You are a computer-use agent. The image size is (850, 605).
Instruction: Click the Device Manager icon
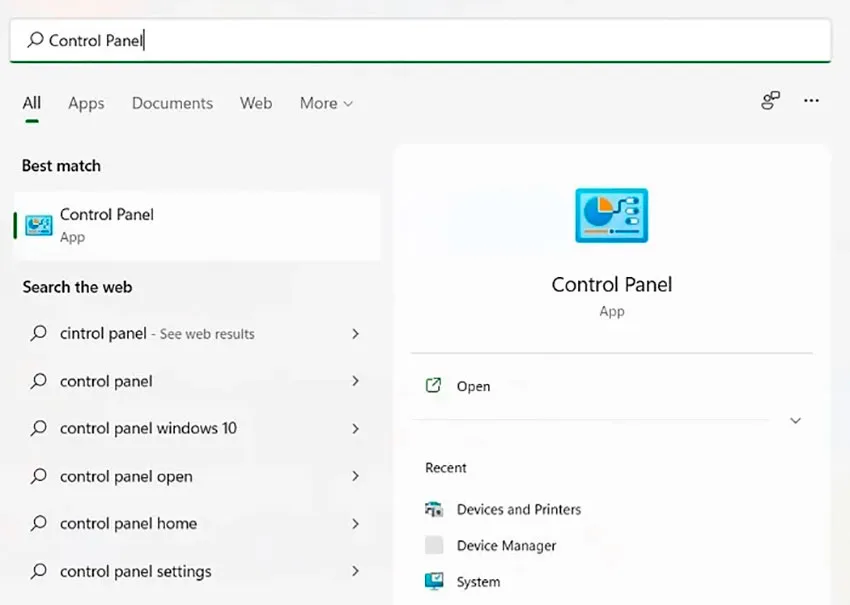pos(434,545)
